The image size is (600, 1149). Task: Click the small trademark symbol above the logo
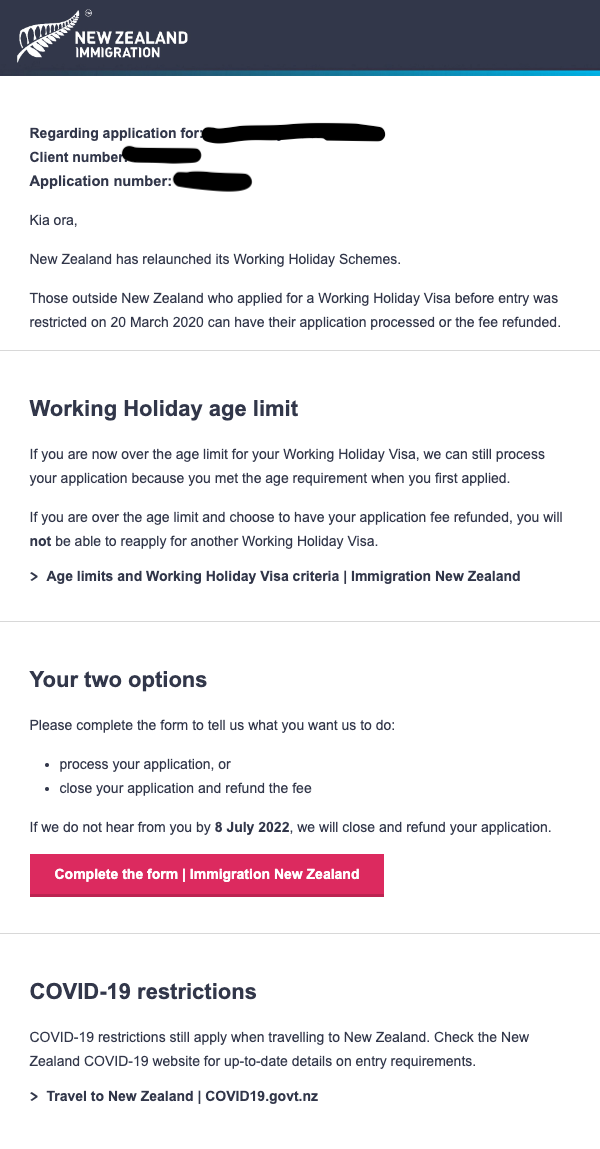tap(89, 13)
